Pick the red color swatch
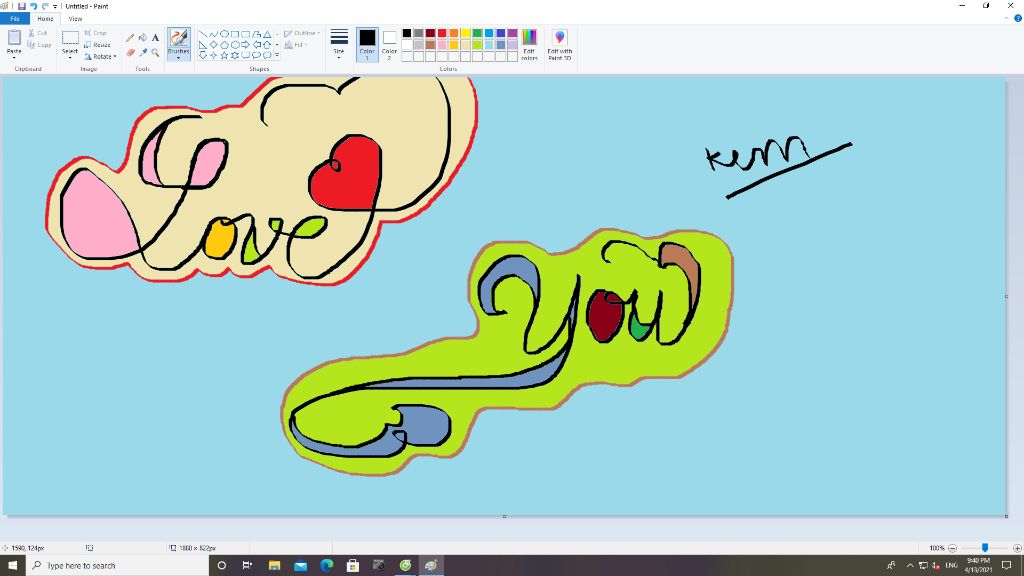Screen dimensions: 1024x576 click(442, 33)
